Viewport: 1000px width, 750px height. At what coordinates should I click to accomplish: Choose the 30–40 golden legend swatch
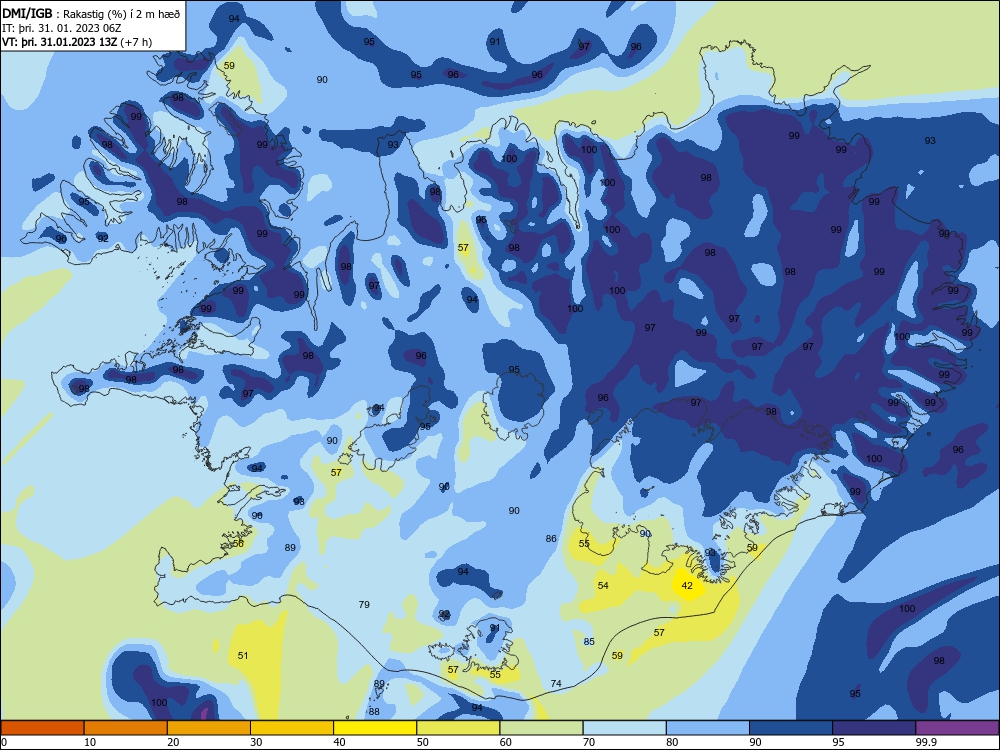tap(292, 728)
